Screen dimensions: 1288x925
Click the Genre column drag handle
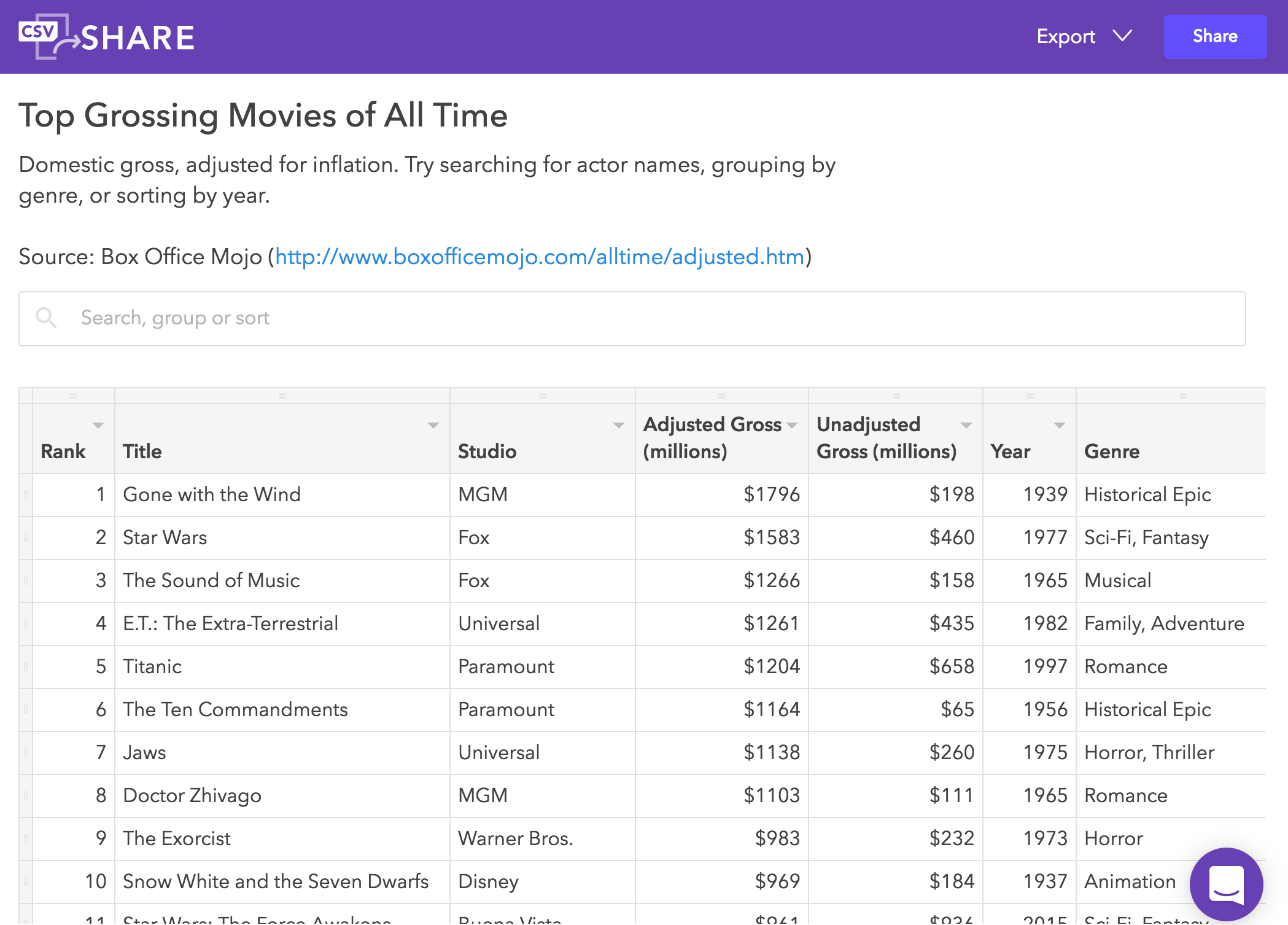tap(1184, 396)
